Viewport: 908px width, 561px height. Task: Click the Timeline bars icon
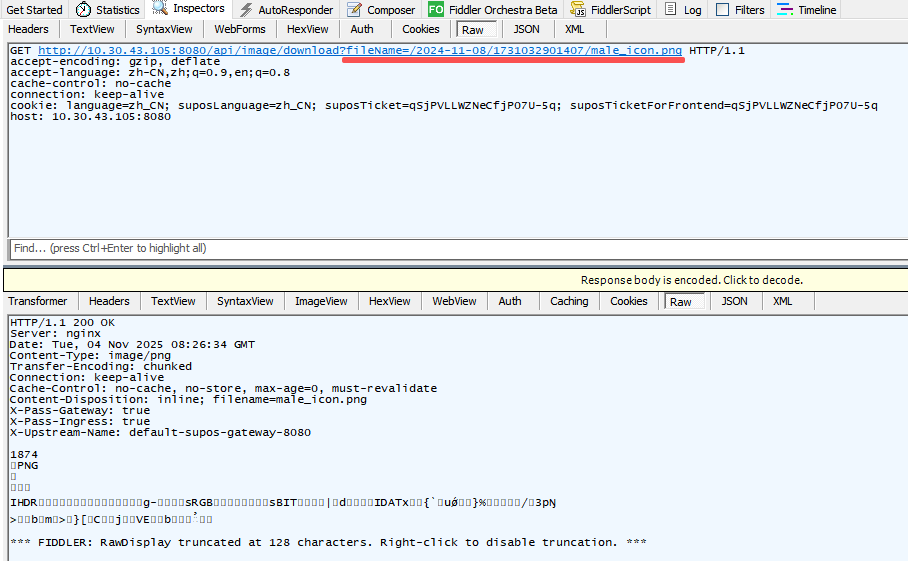pyautogui.click(x=785, y=10)
